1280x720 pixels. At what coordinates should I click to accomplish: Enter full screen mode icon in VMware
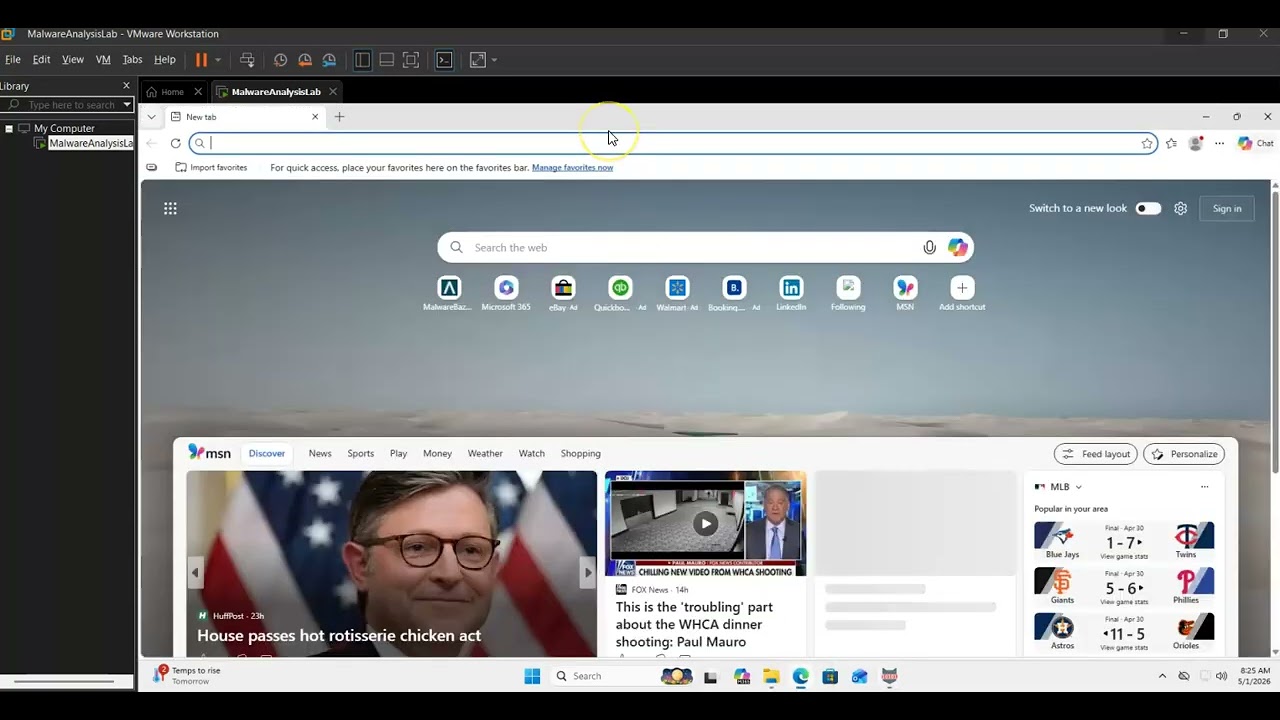[411, 60]
